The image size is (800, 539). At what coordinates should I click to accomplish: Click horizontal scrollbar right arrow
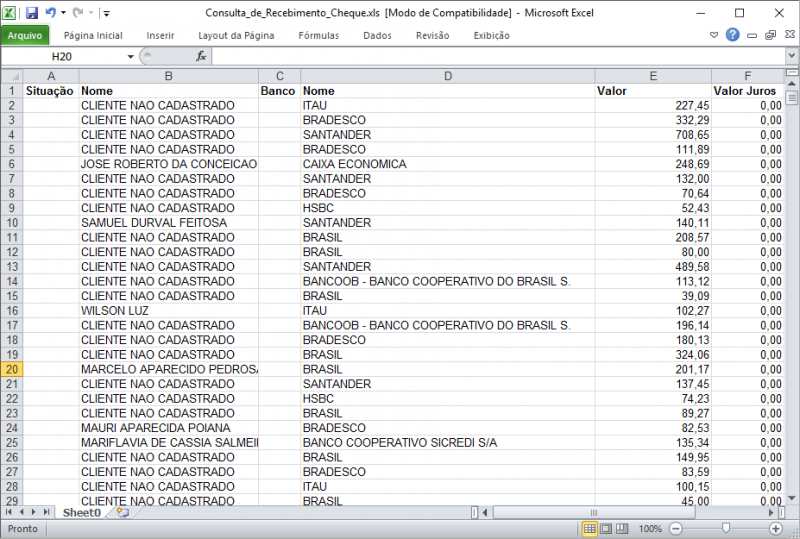(x=771, y=512)
